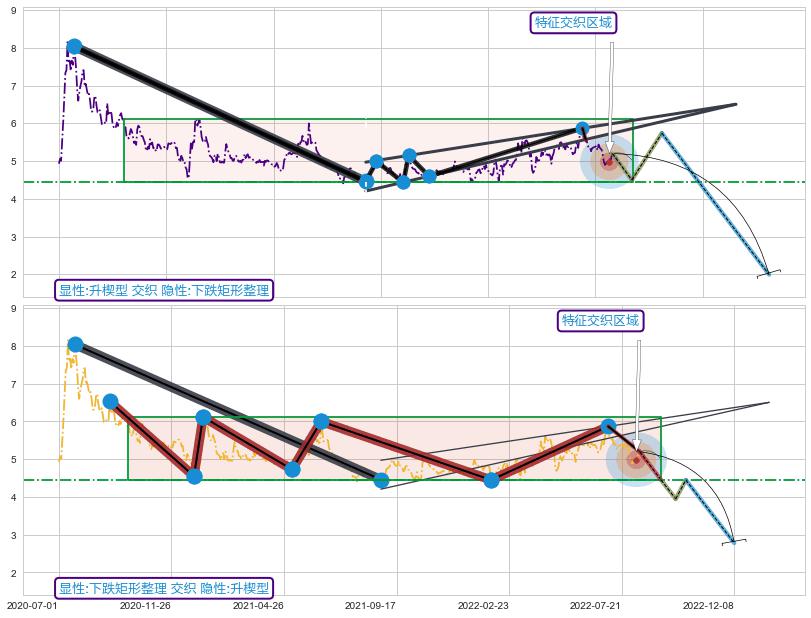Viewport: 811px width, 618px height.
Task: Click the yellow-green forecast peak in top chart
Action: 660,133
